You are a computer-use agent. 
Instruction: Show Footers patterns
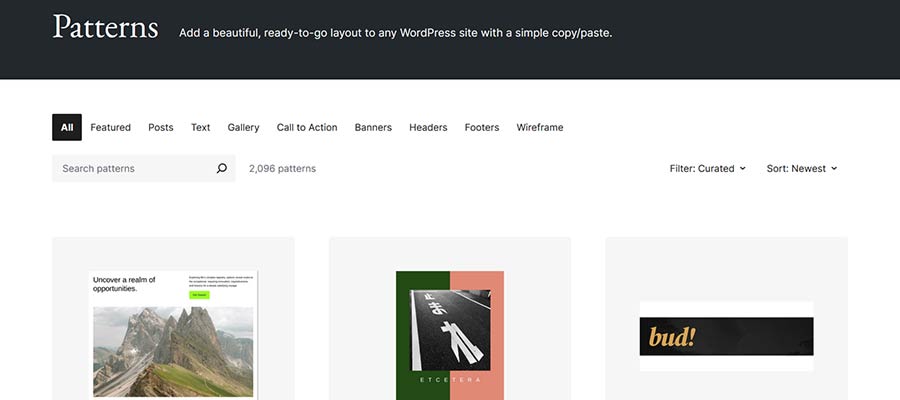point(482,128)
